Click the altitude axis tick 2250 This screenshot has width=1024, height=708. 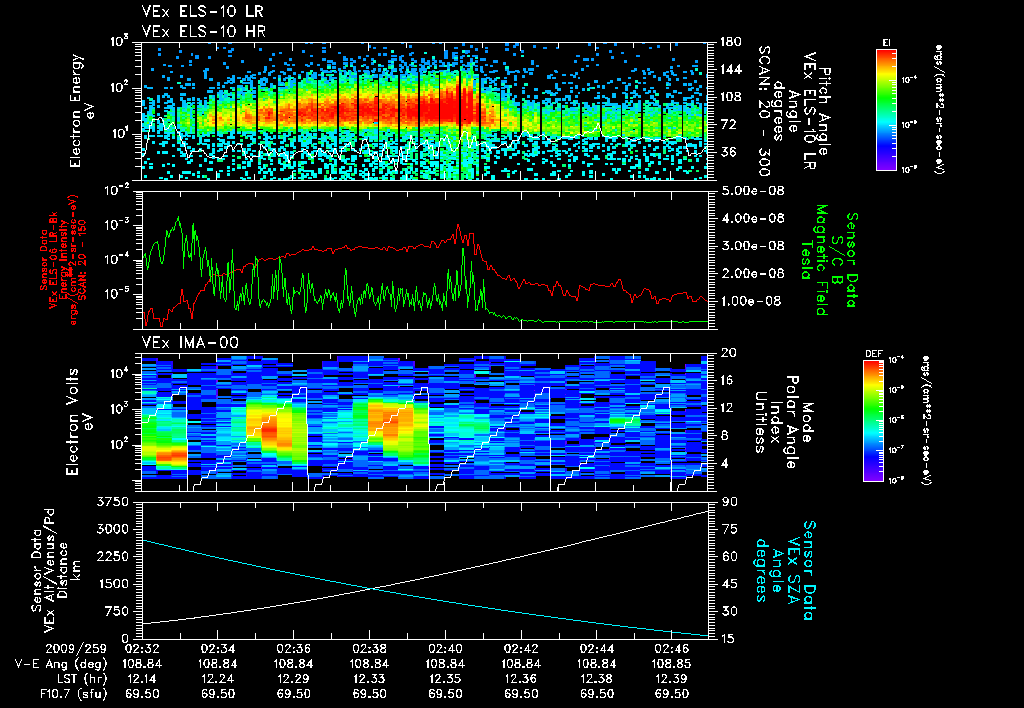(x=112, y=556)
